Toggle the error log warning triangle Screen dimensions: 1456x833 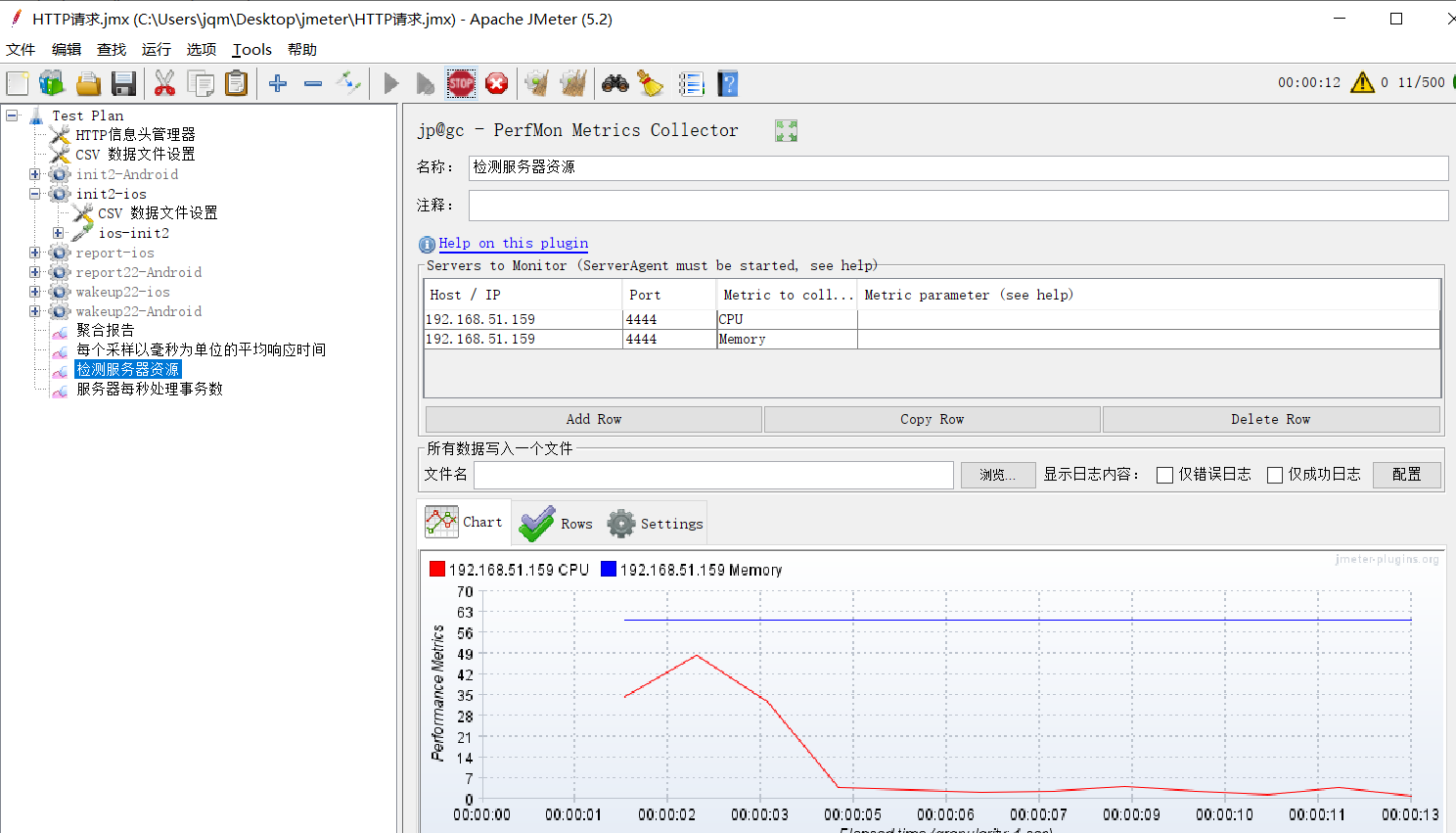1362,83
